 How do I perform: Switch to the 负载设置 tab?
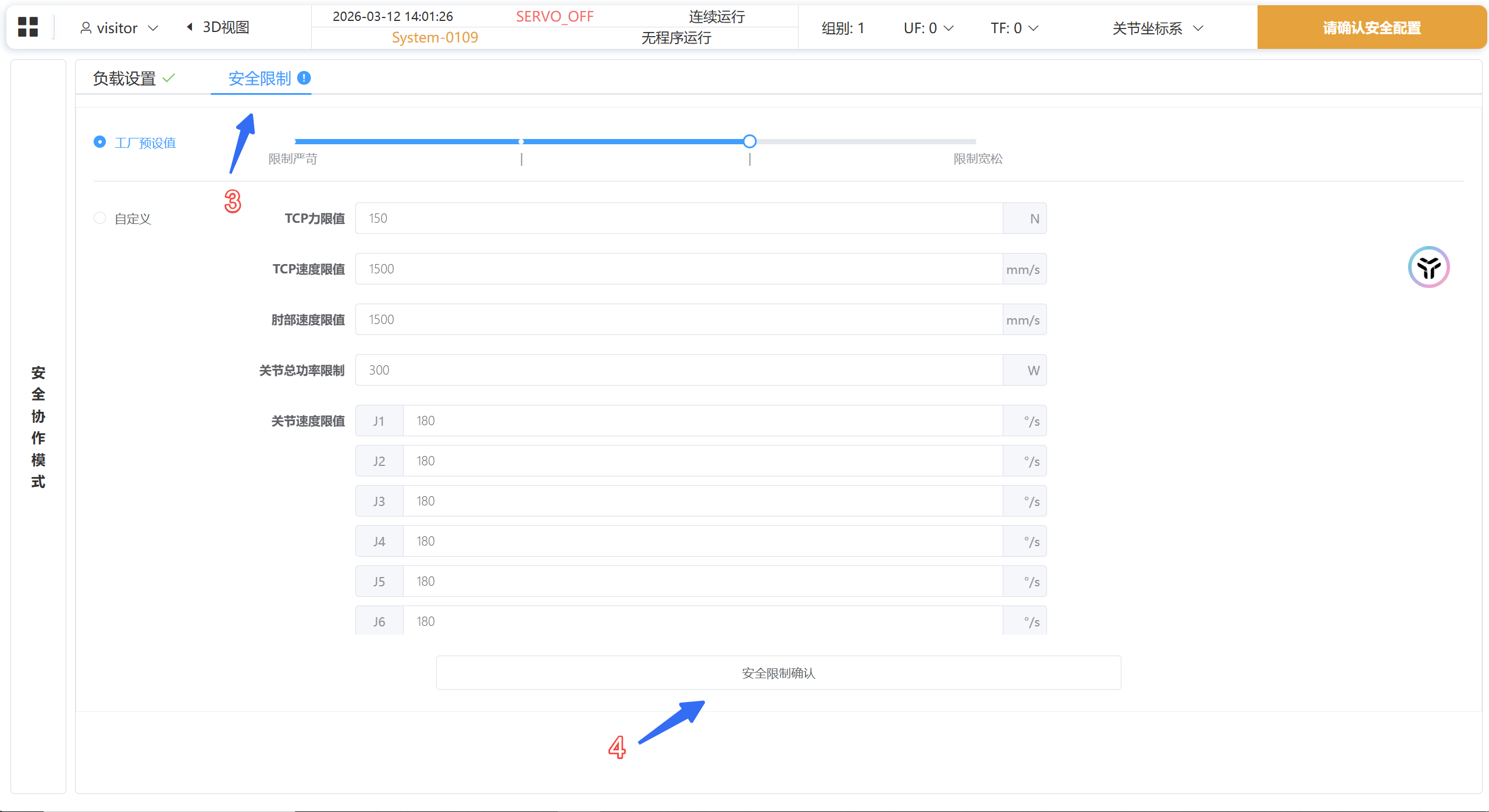pyautogui.click(x=124, y=78)
